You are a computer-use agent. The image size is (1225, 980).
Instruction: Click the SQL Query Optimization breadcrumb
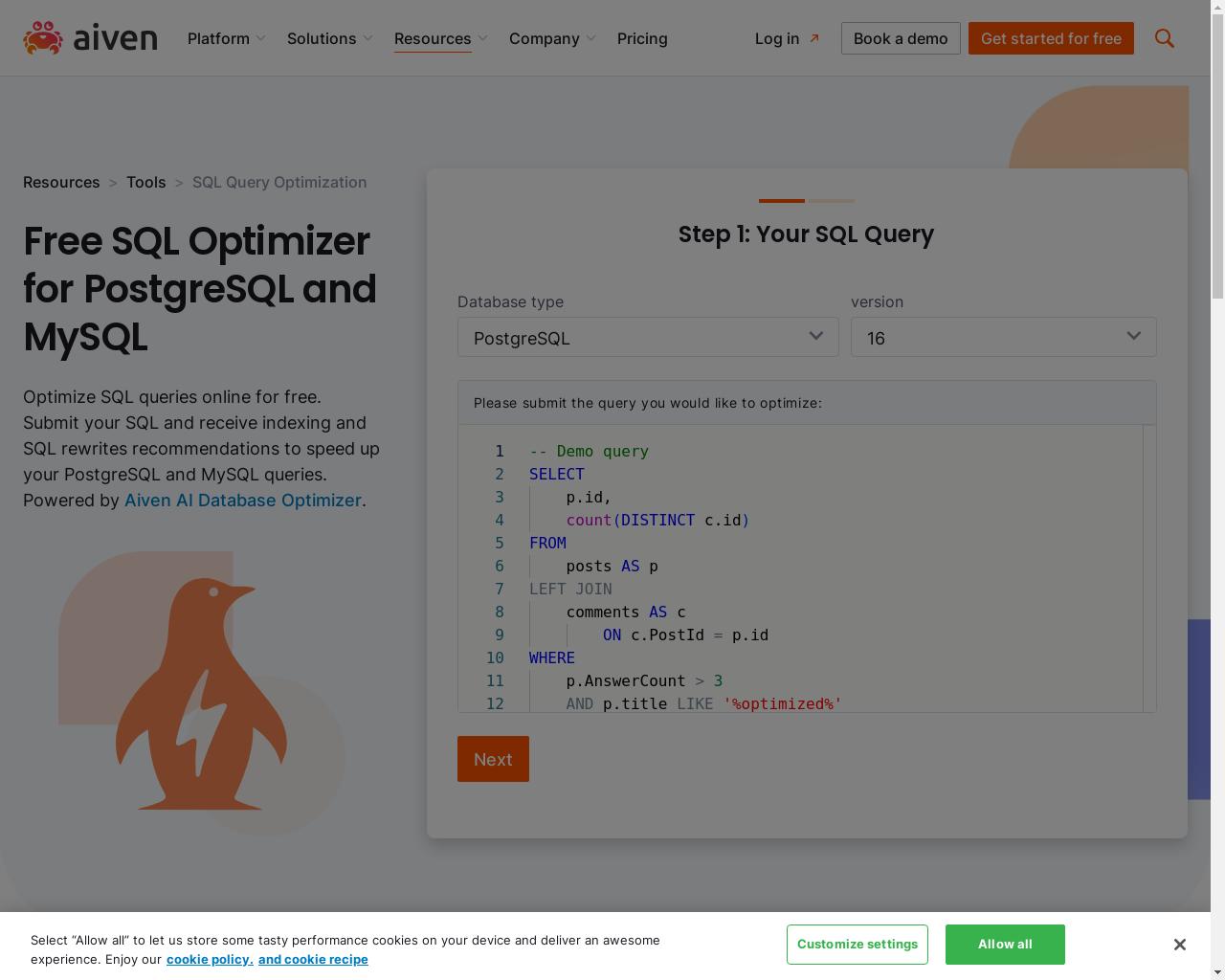point(279,182)
